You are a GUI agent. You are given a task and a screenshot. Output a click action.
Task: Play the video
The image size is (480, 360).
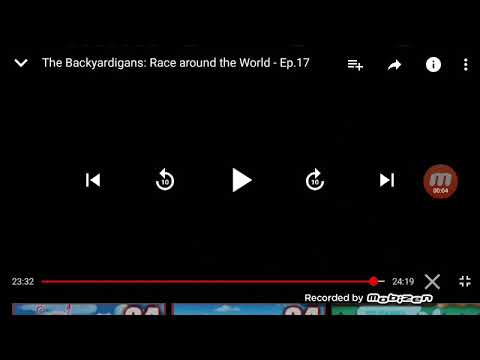[241, 180]
